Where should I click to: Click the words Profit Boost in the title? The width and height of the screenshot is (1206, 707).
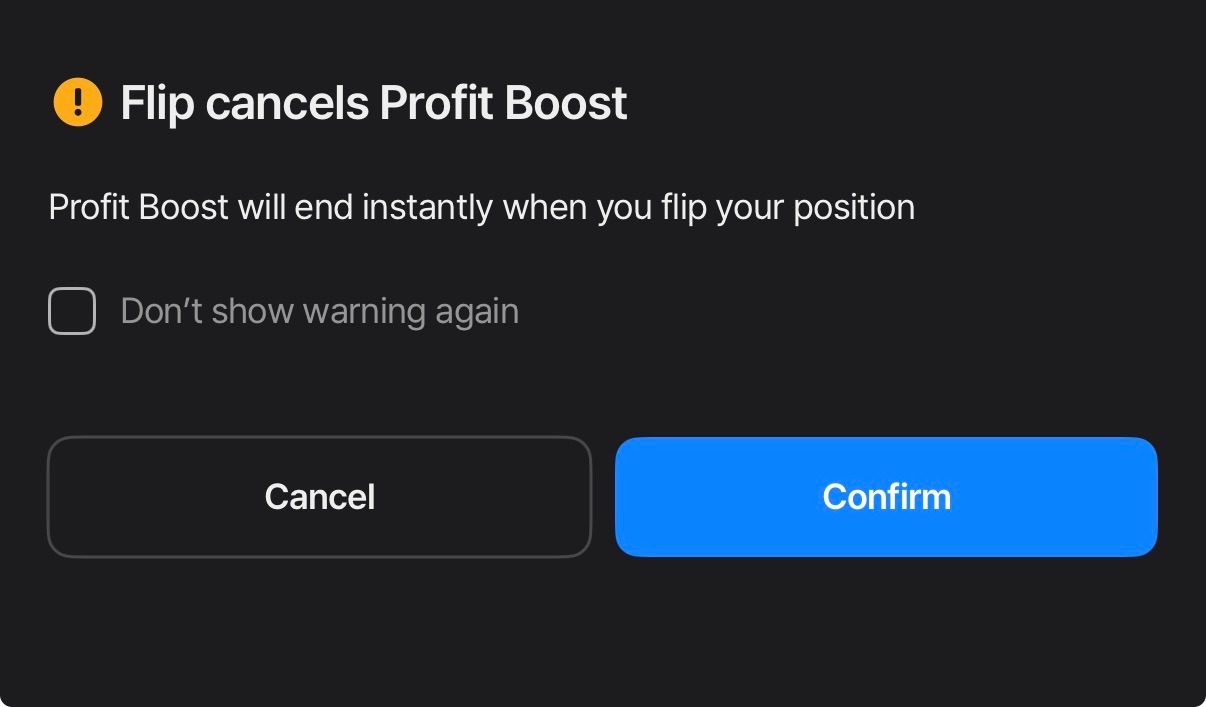point(504,103)
